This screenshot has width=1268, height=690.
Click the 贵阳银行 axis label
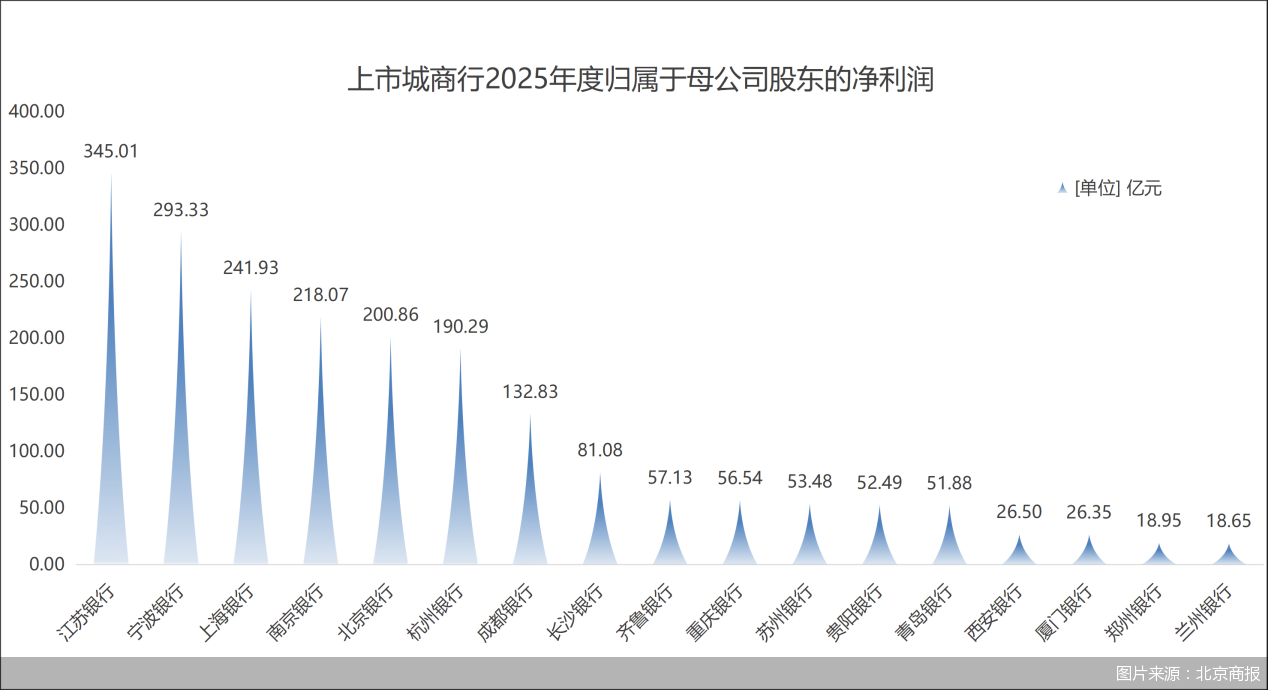click(x=855, y=612)
